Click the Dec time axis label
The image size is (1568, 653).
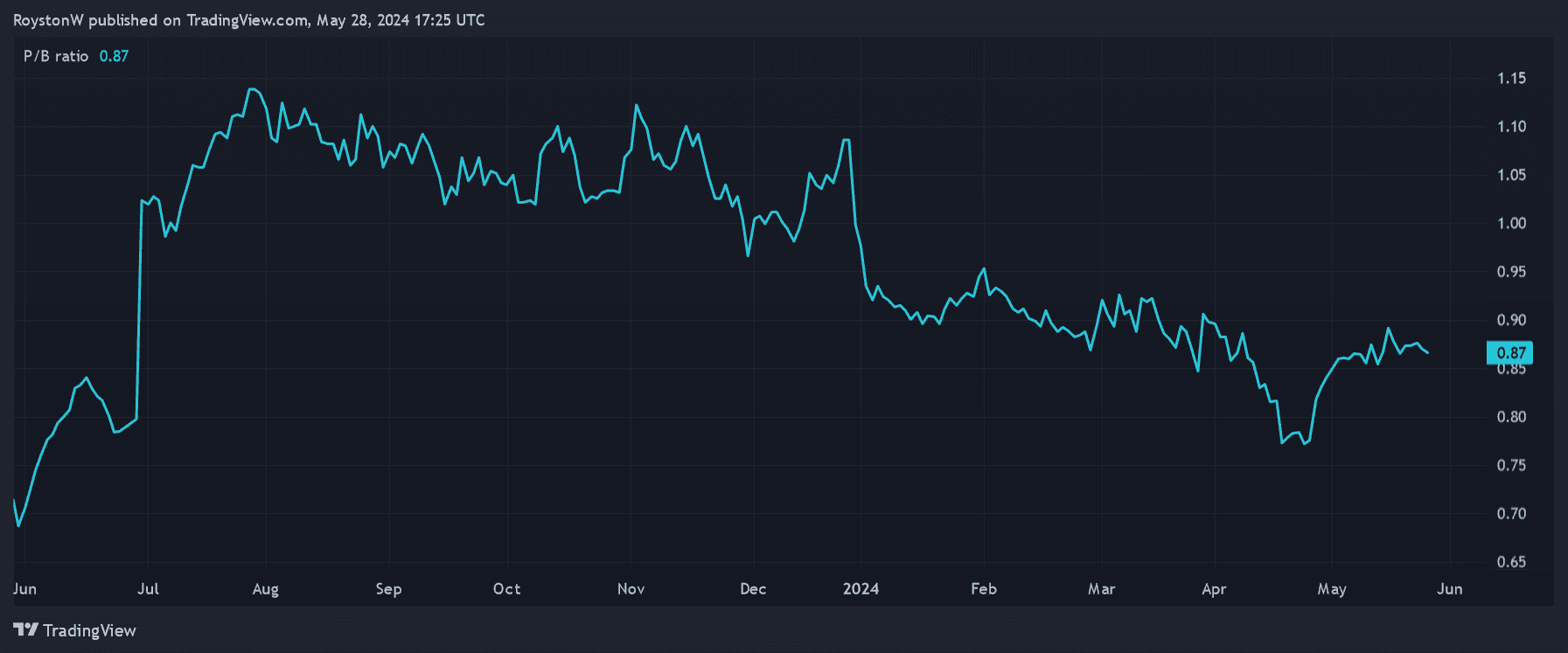(x=753, y=588)
